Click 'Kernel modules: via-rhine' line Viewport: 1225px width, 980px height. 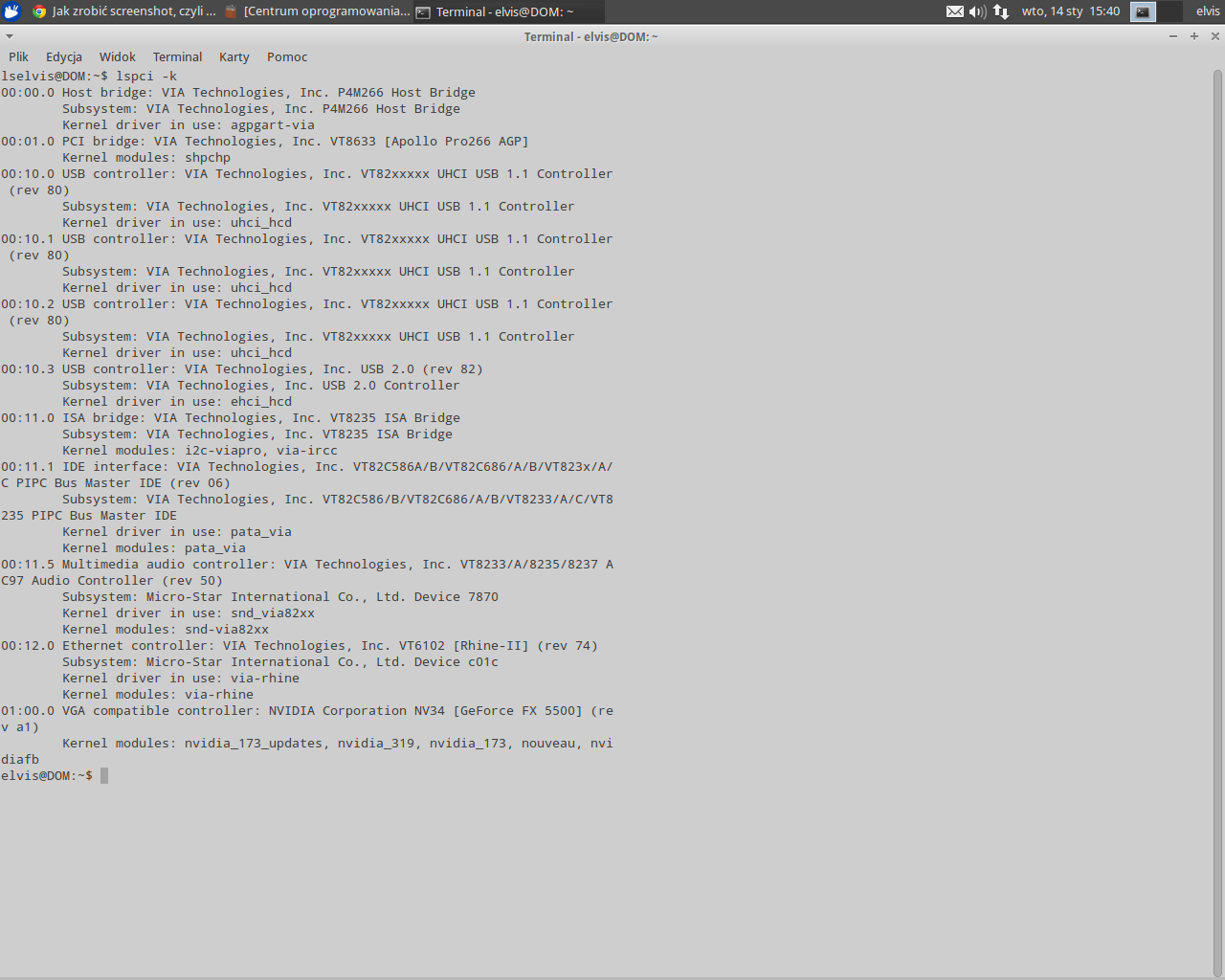tap(158, 694)
